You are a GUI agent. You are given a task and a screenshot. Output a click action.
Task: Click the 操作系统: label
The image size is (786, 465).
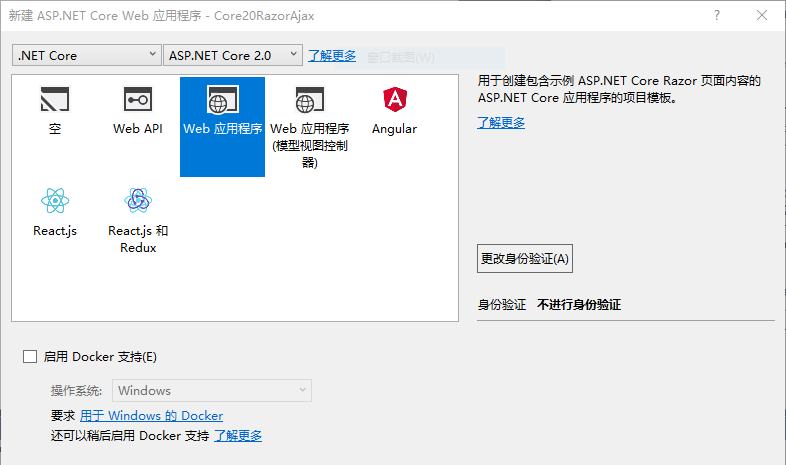pos(76,391)
